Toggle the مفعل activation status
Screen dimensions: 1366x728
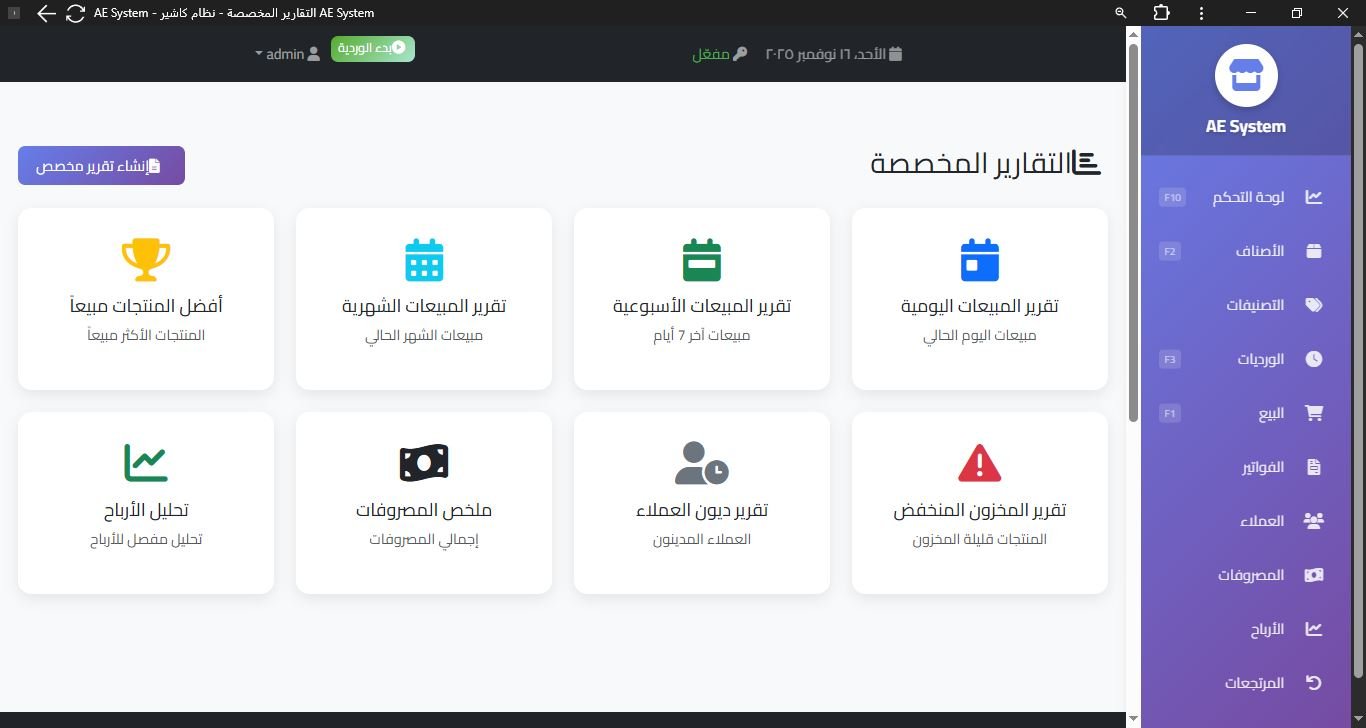pyautogui.click(x=719, y=54)
